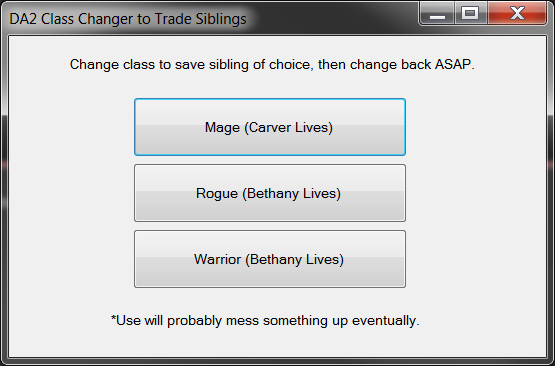Switch class to Mage so Carver lives
The height and width of the screenshot is (366, 555).
[x=270, y=127]
